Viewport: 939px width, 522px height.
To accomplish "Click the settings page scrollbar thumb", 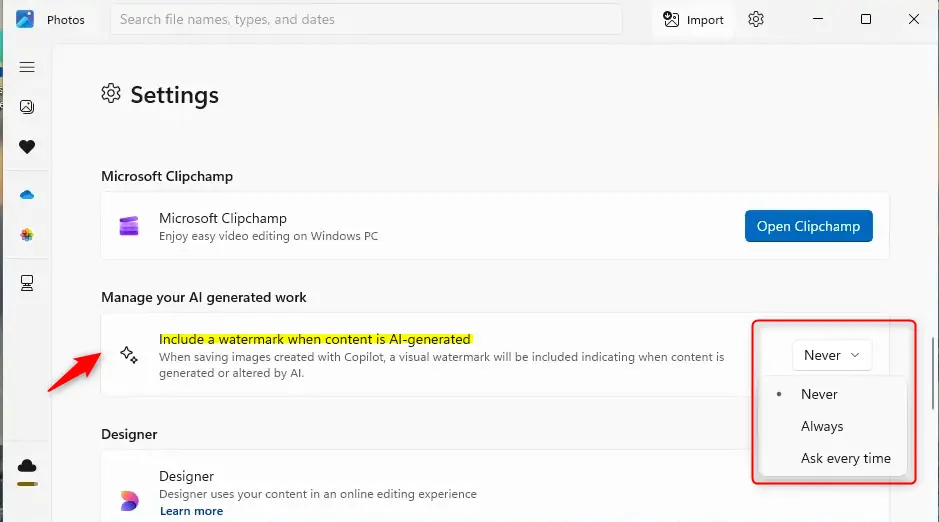I will tap(933, 374).
